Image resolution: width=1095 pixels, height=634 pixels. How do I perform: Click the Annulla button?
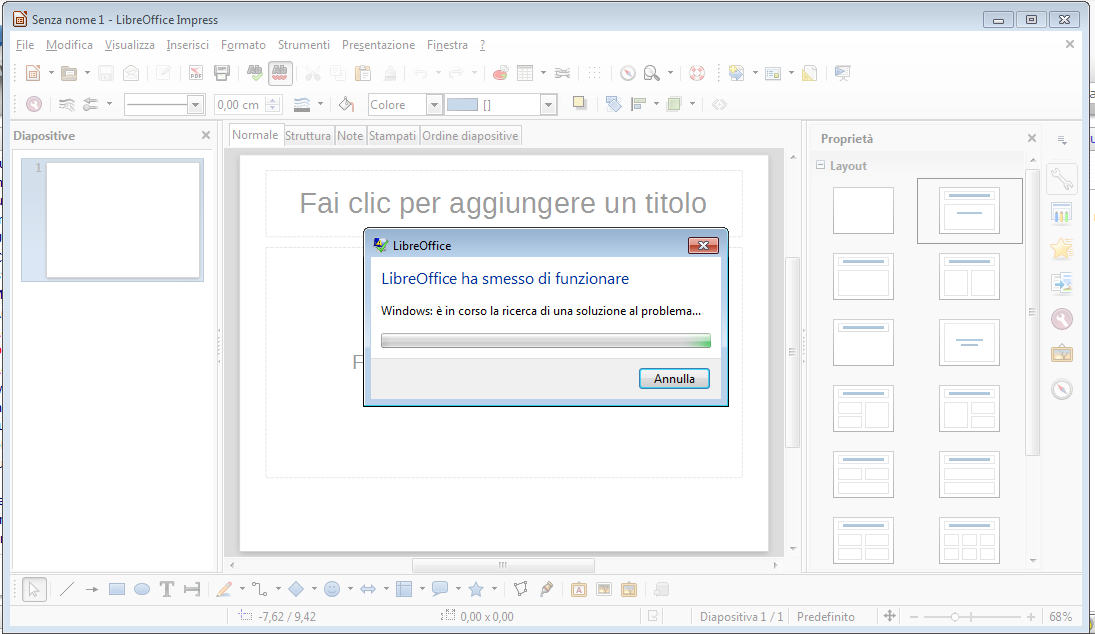(x=675, y=378)
